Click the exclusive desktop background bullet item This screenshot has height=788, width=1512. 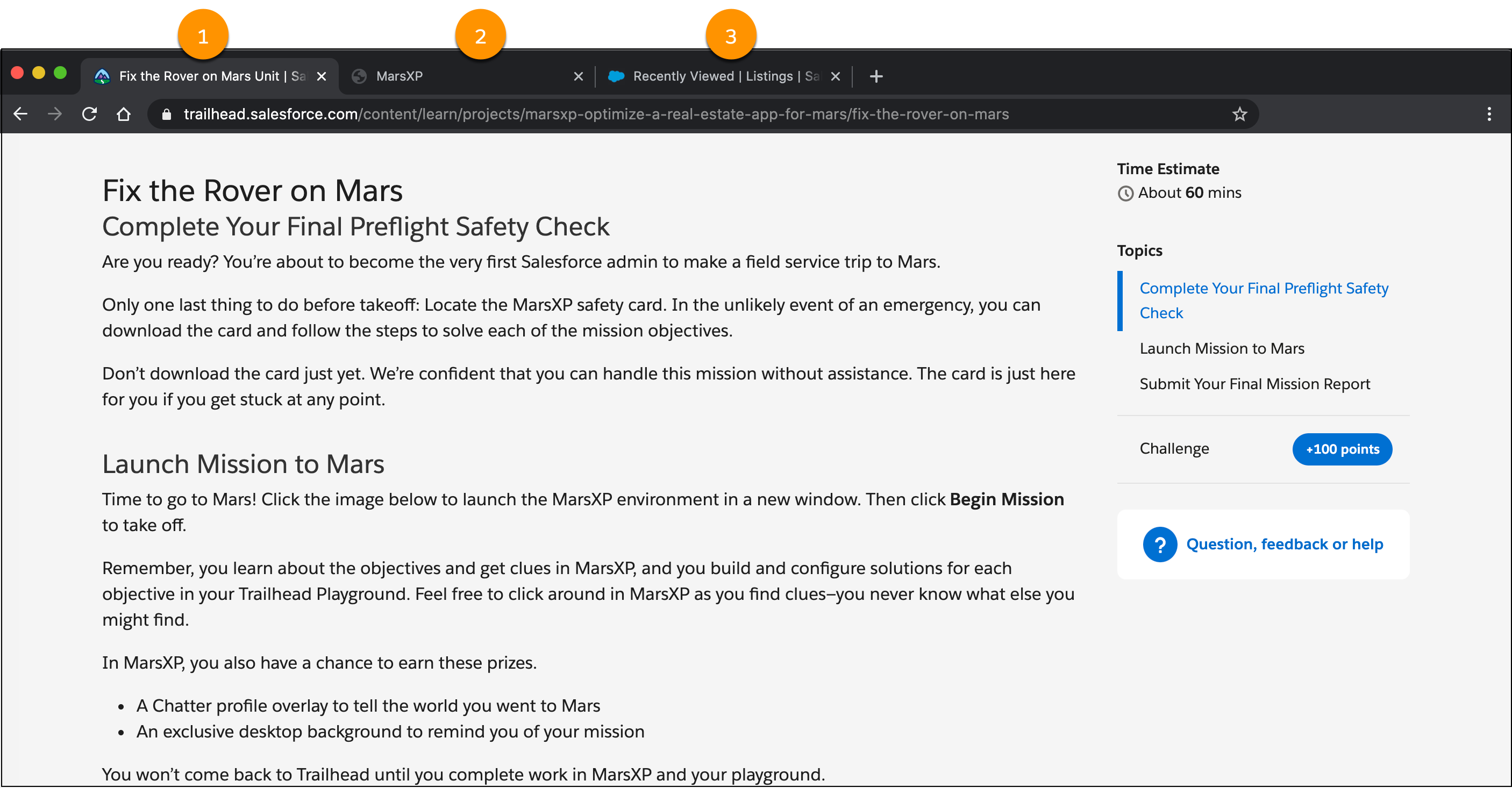pyautogui.click(x=390, y=731)
